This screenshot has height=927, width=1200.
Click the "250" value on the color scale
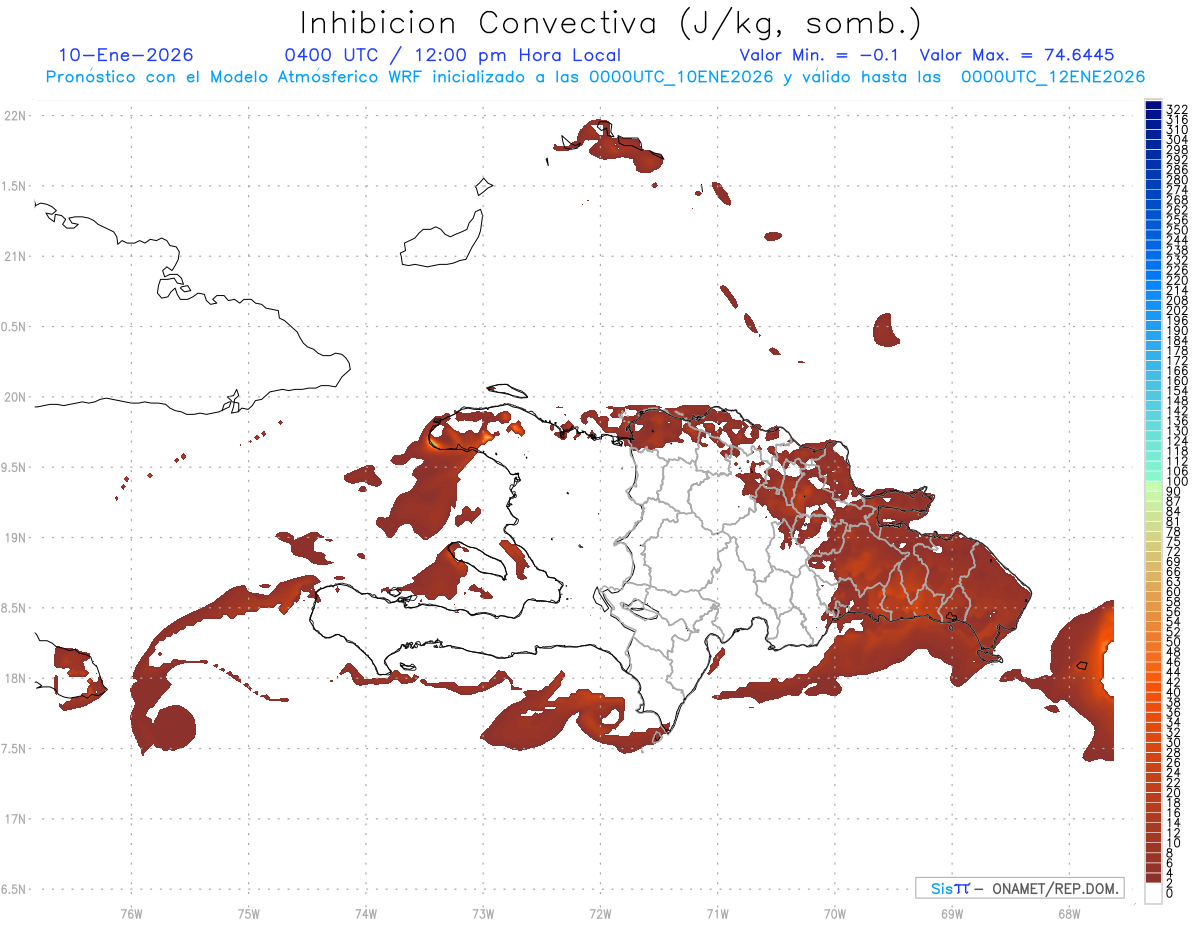[x=1176, y=230]
